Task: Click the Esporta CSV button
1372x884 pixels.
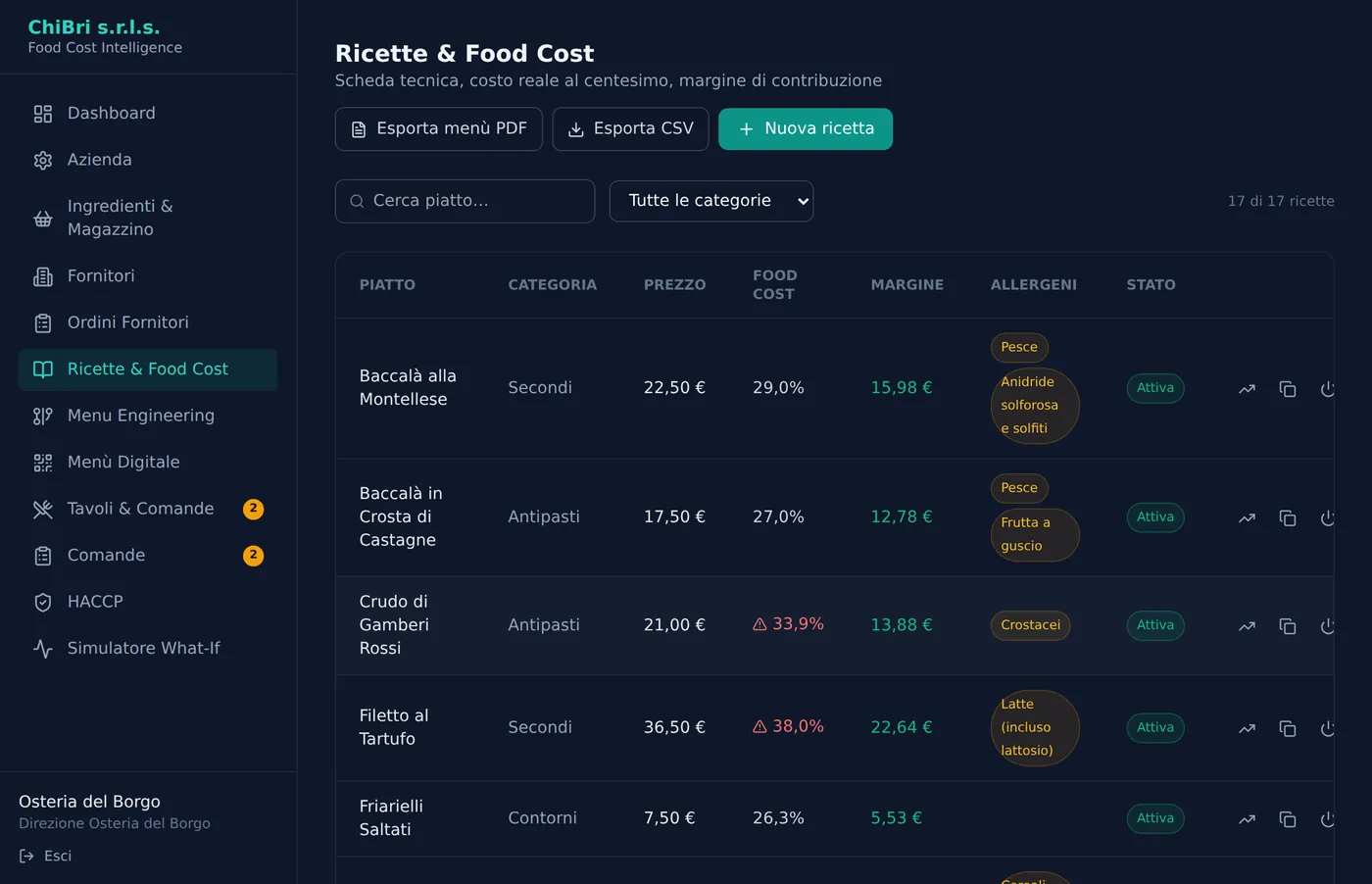Action: [630, 129]
